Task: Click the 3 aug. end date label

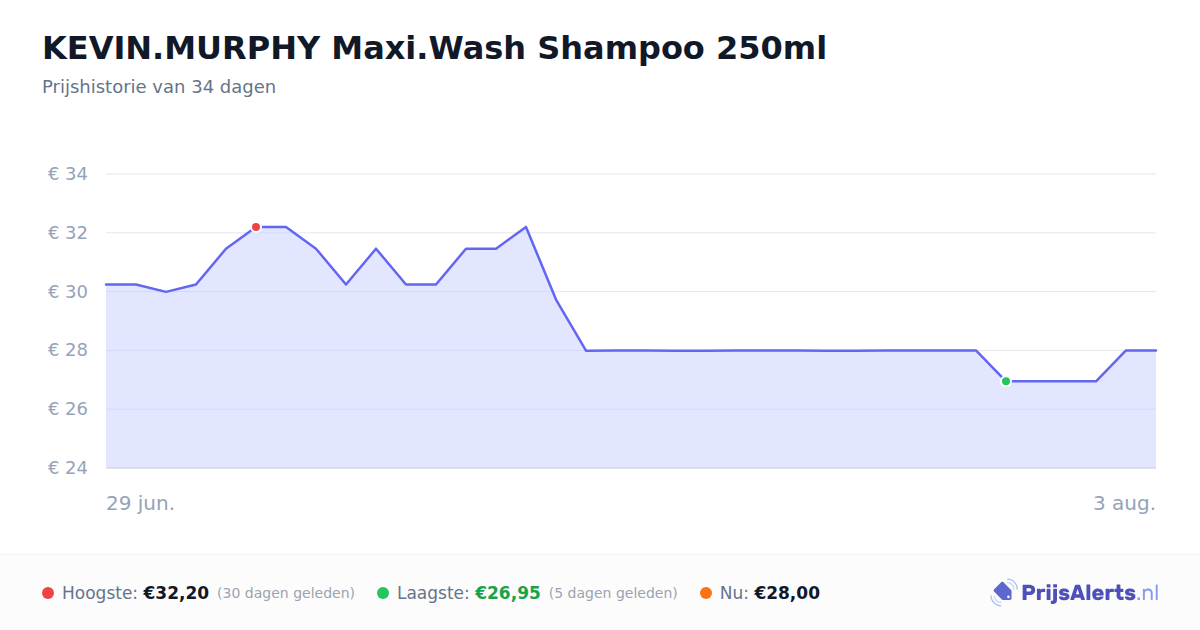Action: point(1124,503)
